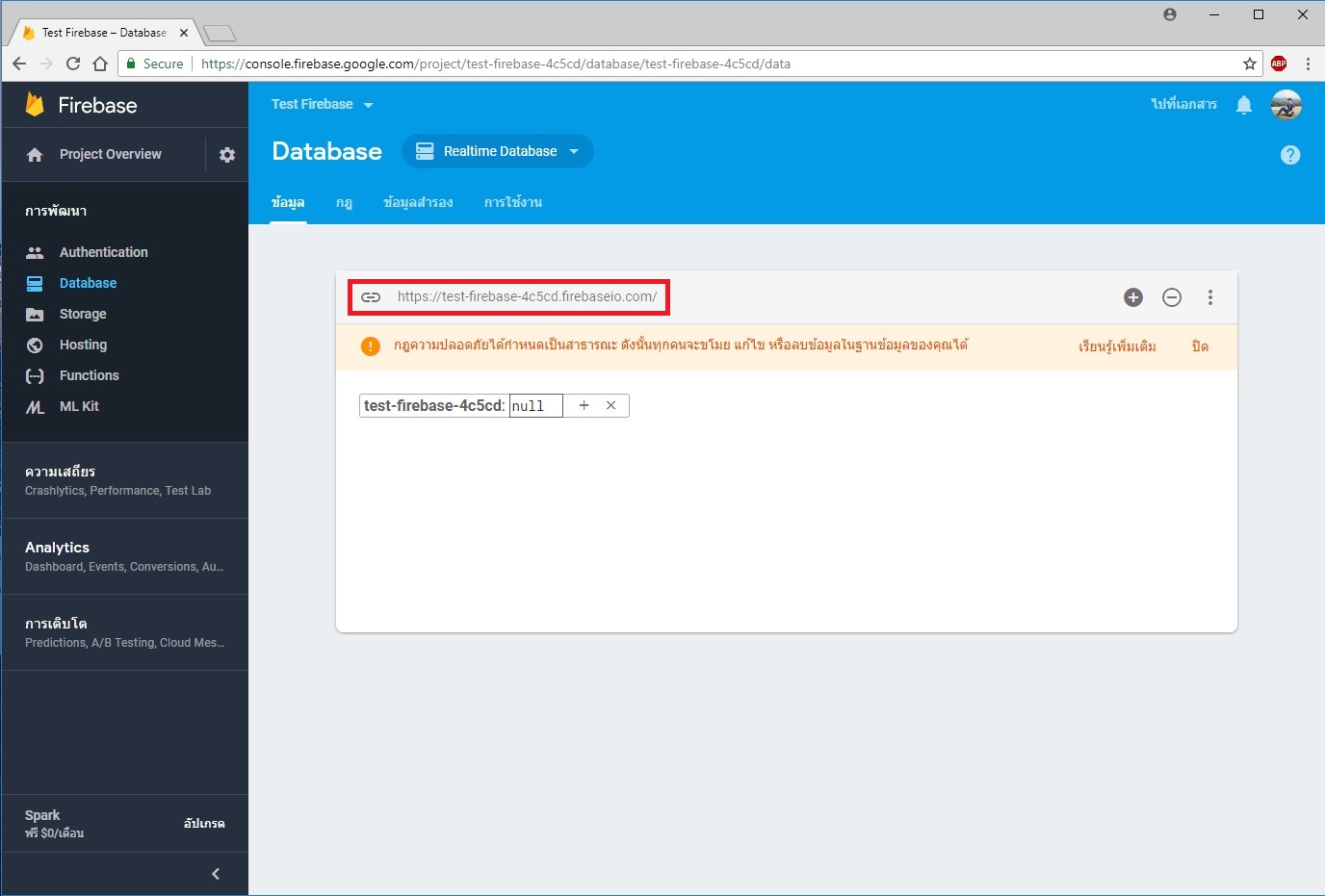
Task: Switch to the กฎ rules tab
Action: pos(344,202)
